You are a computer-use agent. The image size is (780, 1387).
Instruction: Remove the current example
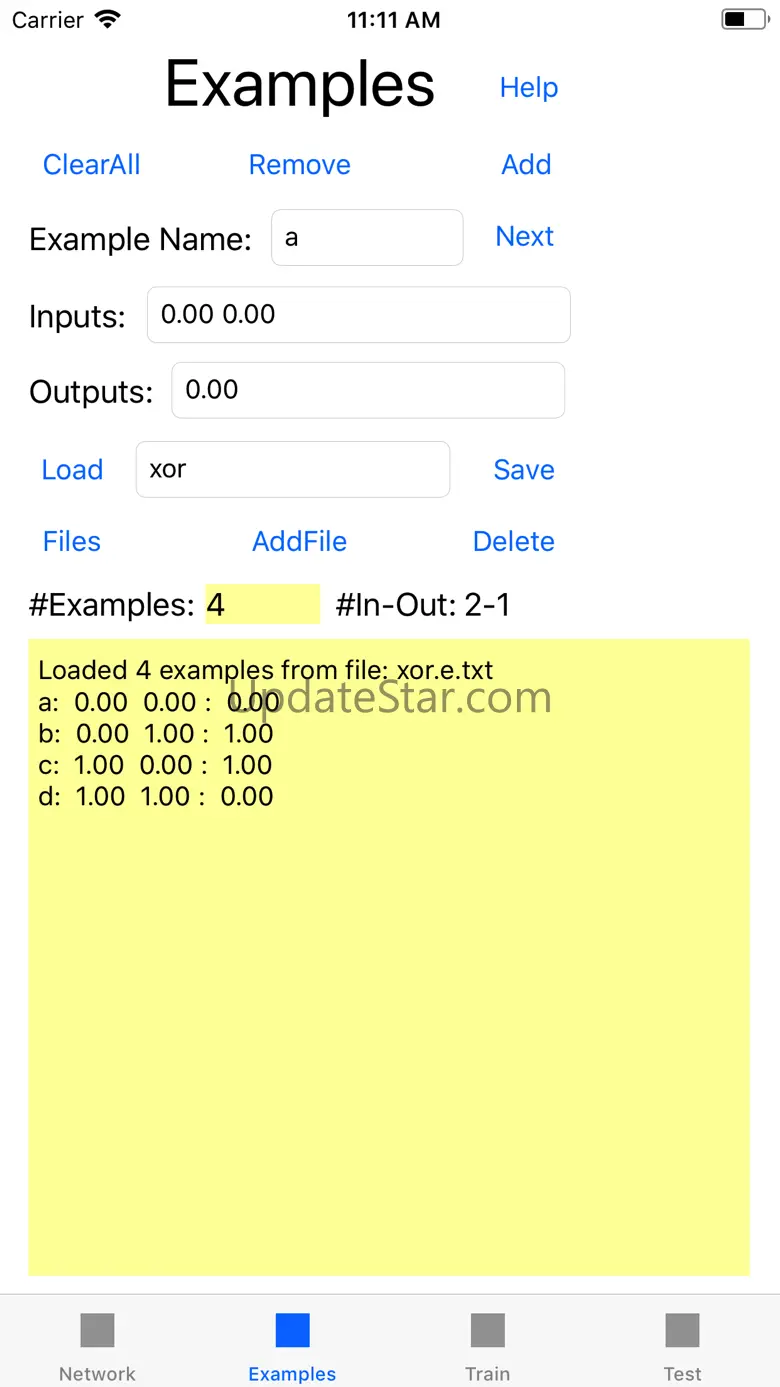pyautogui.click(x=299, y=165)
